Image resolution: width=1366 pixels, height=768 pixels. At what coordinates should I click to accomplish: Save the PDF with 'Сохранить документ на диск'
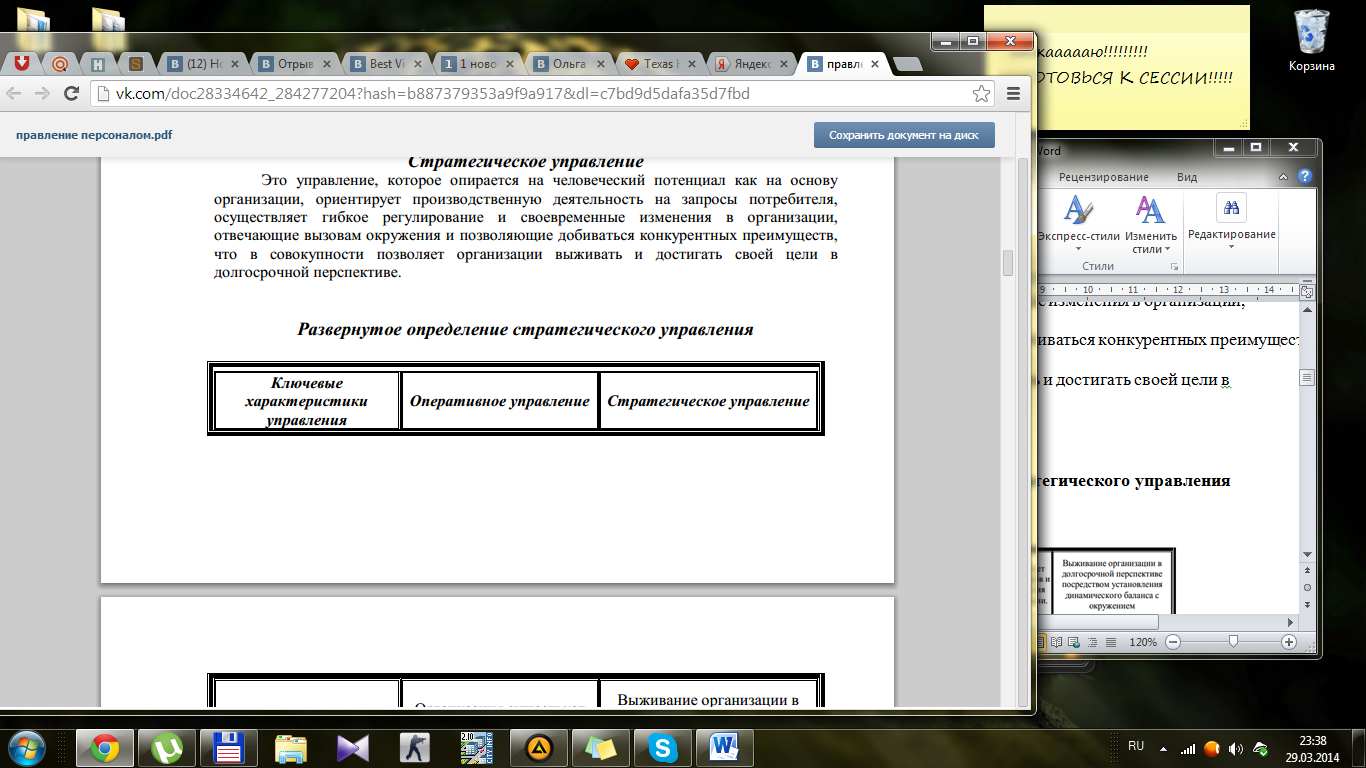[x=904, y=135]
